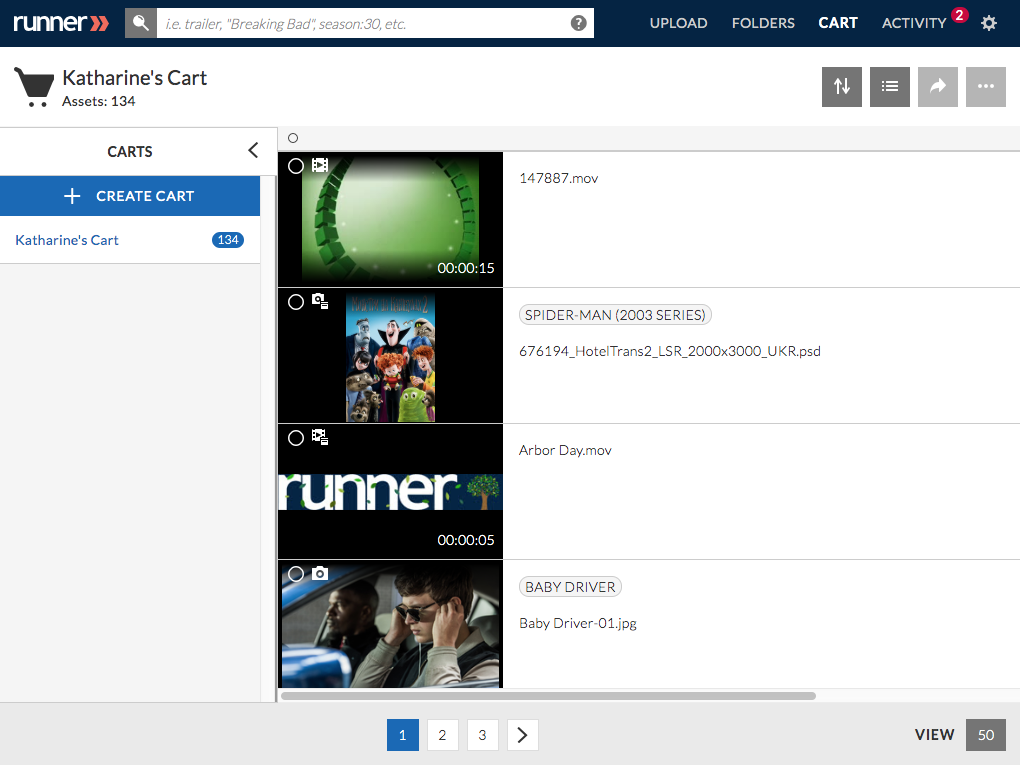Click the current page 1 button
The width and height of the screenshot is (1020, 765).
tap(403, 735)
